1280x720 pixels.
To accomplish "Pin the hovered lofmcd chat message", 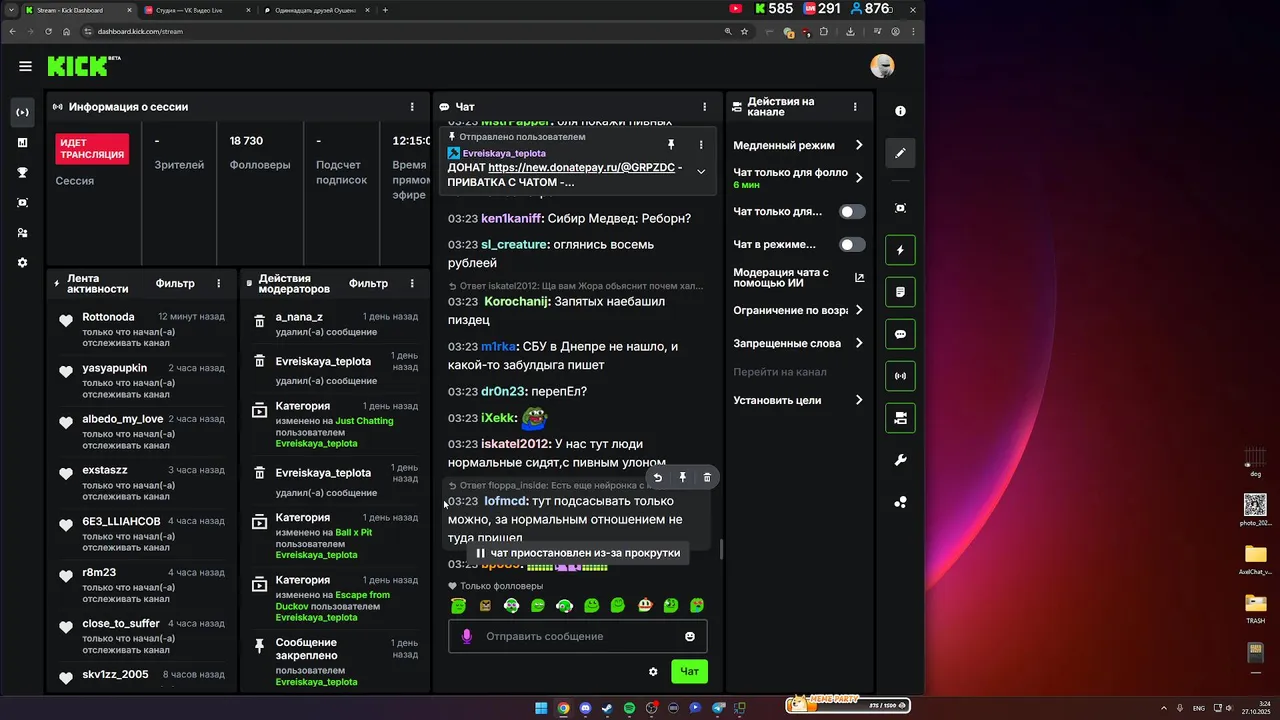I will pyautogui.click(x=682, y=478).
